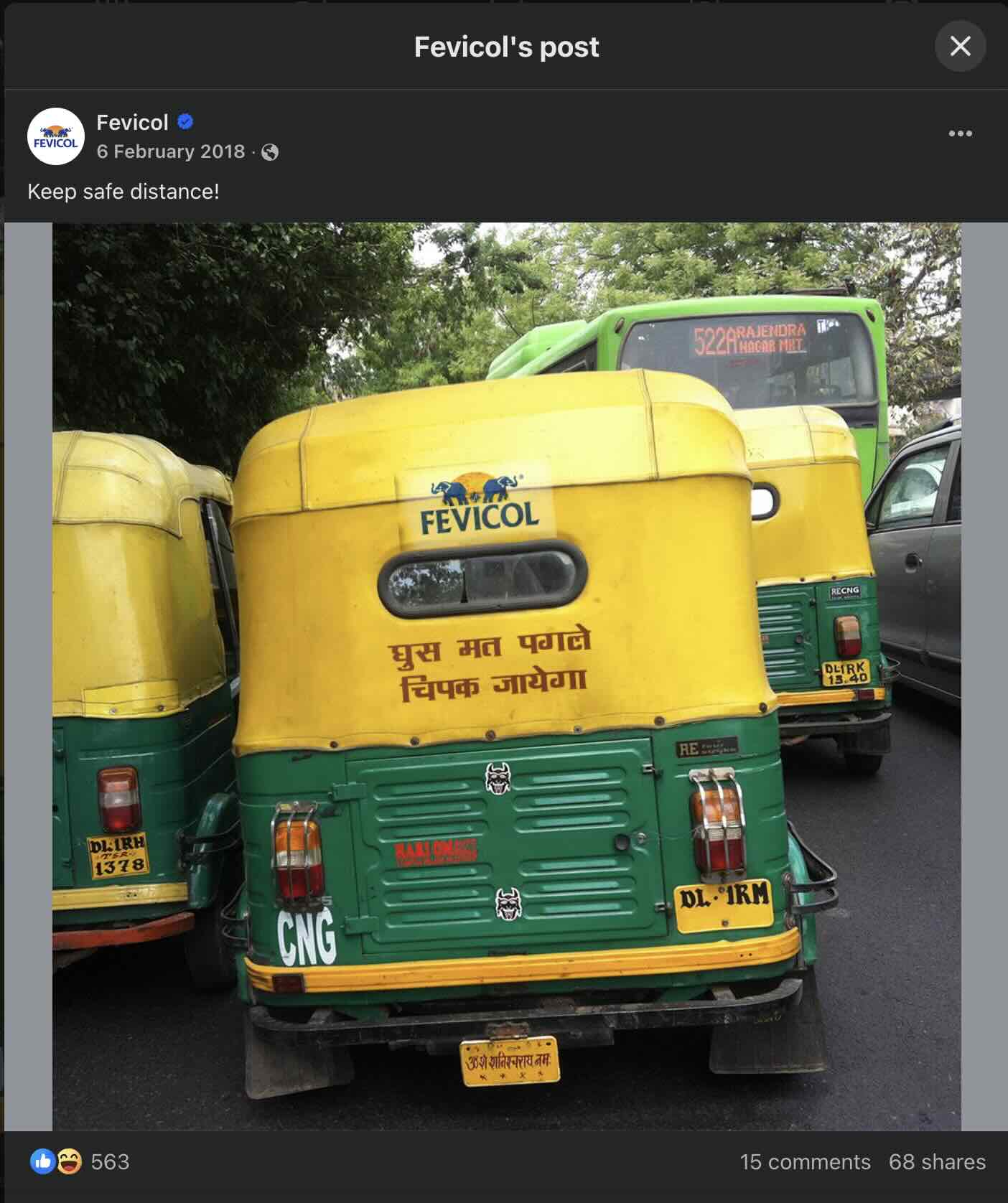Close Fevicol's post with the X button
The height and width of the screenshot is (1203, 1008).
pos(961,47)
